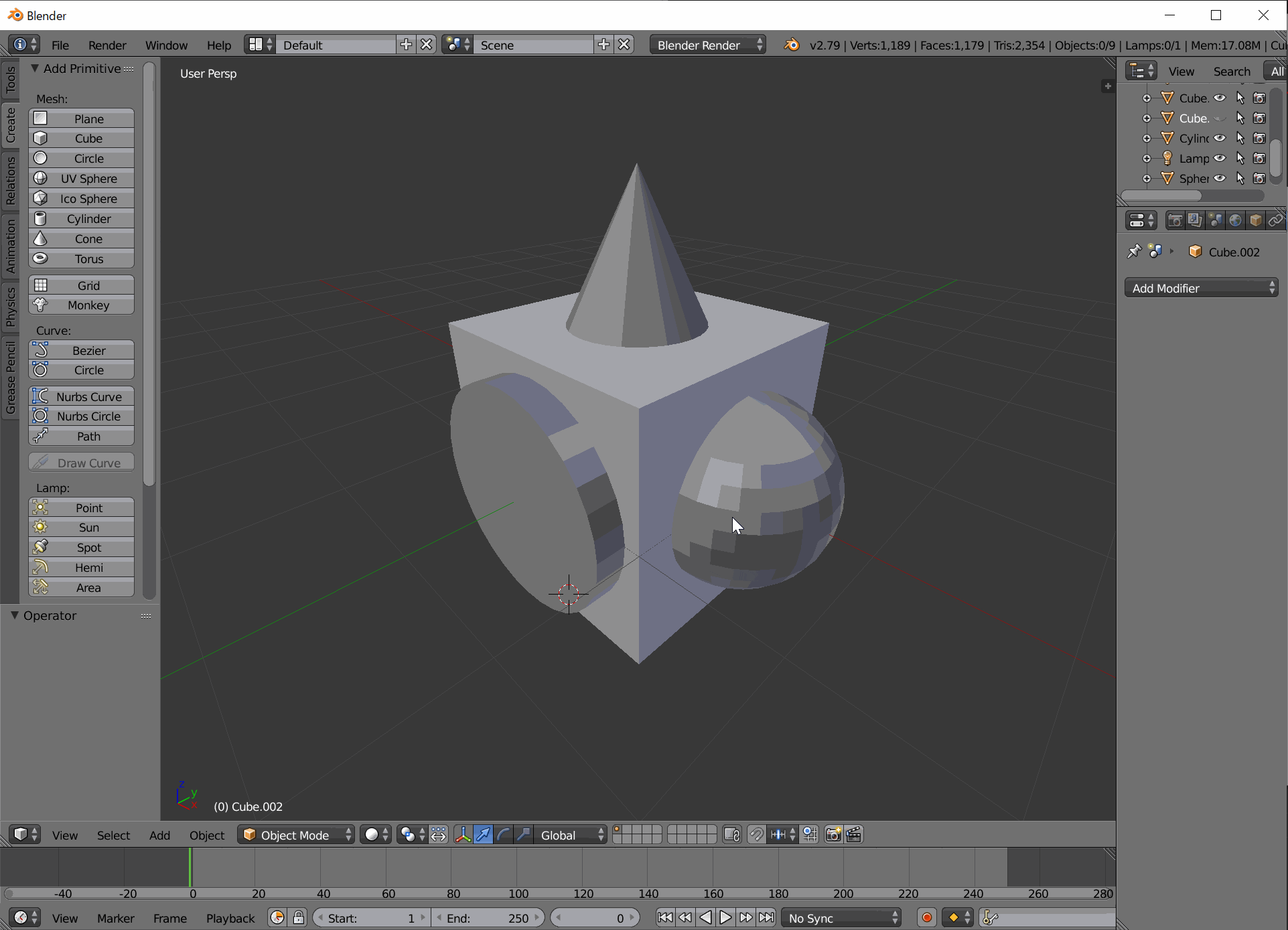Select the rotate manipulator arc icon
Screen dimensions: 1288x930
coord(503,835)
